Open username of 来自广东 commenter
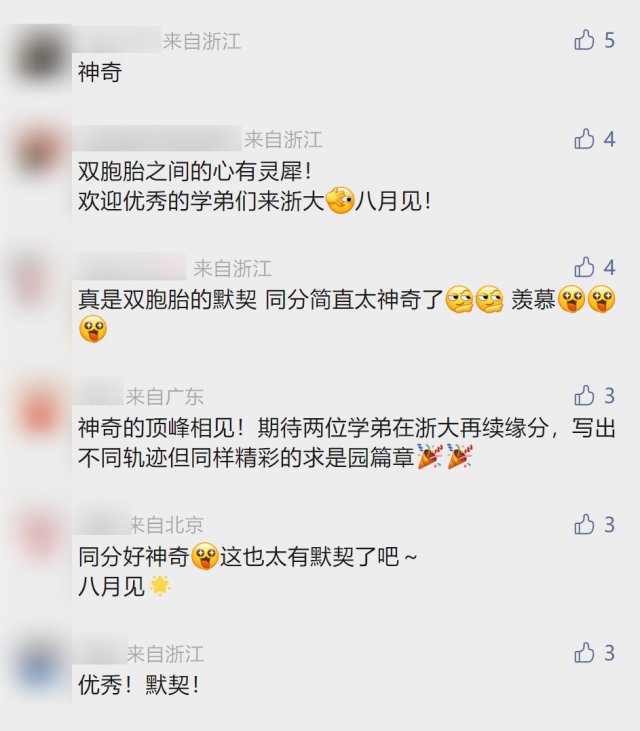Screen dimensions: 640x731 100,396
